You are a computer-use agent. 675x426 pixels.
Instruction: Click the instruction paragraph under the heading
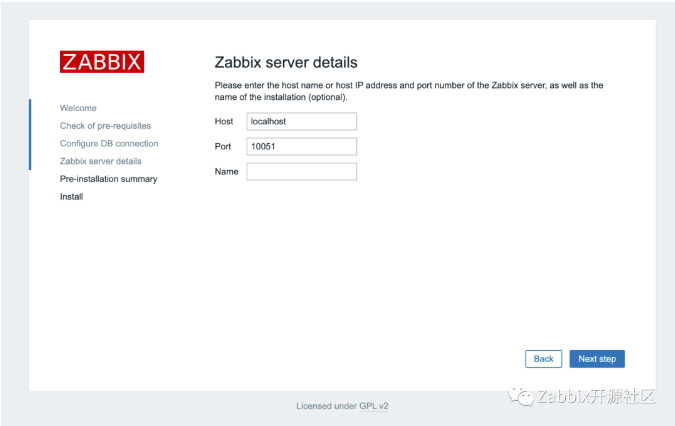pyautogui.click(x=408, y=91)
